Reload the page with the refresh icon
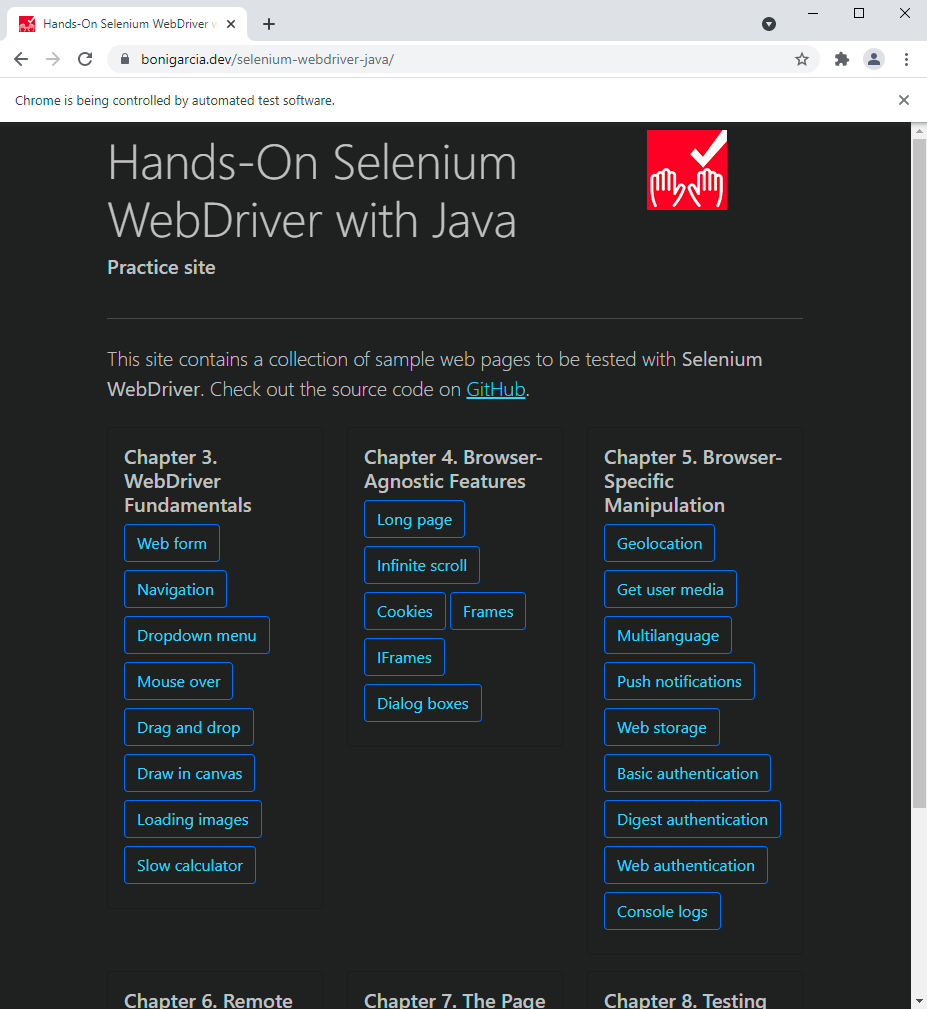The width and height of the screenshot is (927, 1009). pyautogui.click(x=85, y=59)
